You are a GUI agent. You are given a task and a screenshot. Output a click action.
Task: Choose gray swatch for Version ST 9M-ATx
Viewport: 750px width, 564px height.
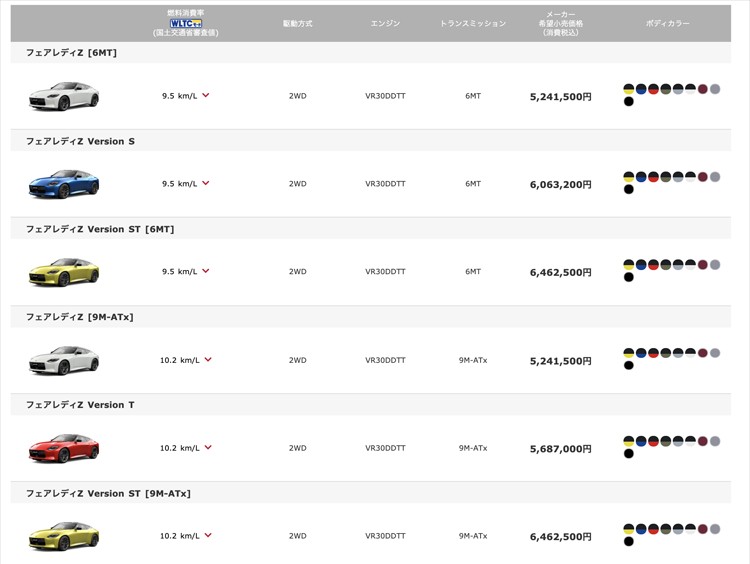(x=715, y=529)
